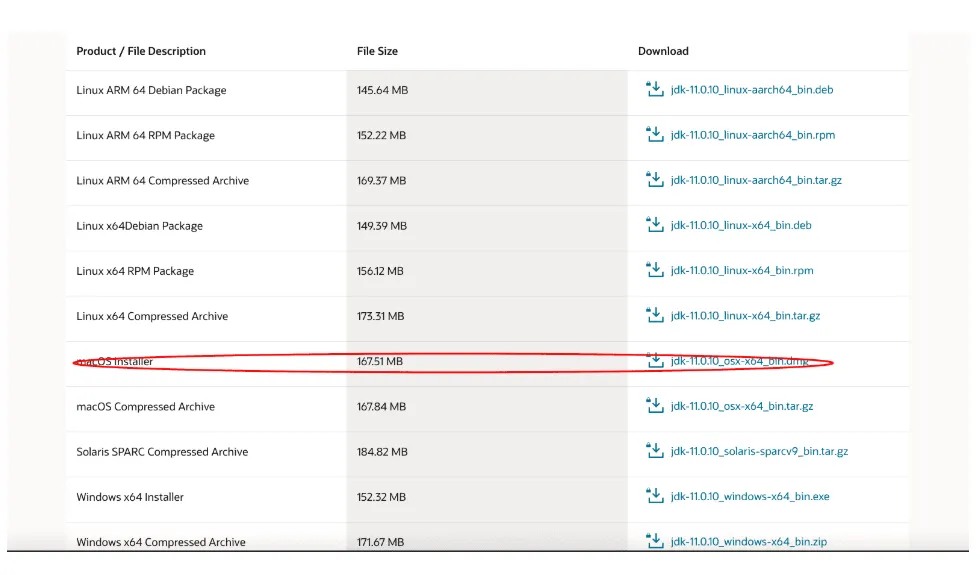Select the 'File Size' column header

[378, 51]
